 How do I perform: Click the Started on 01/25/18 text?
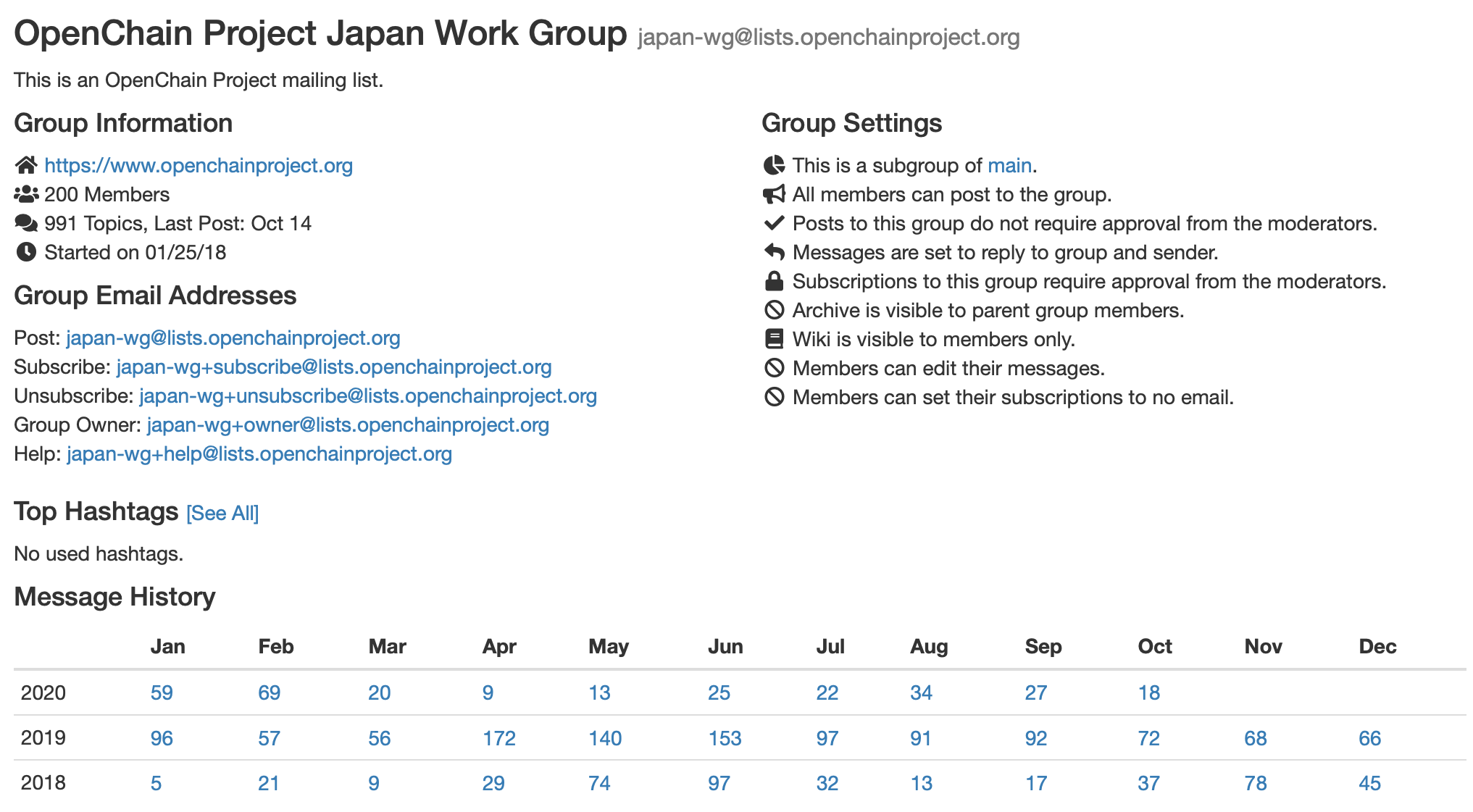click(x=135, y=253)
